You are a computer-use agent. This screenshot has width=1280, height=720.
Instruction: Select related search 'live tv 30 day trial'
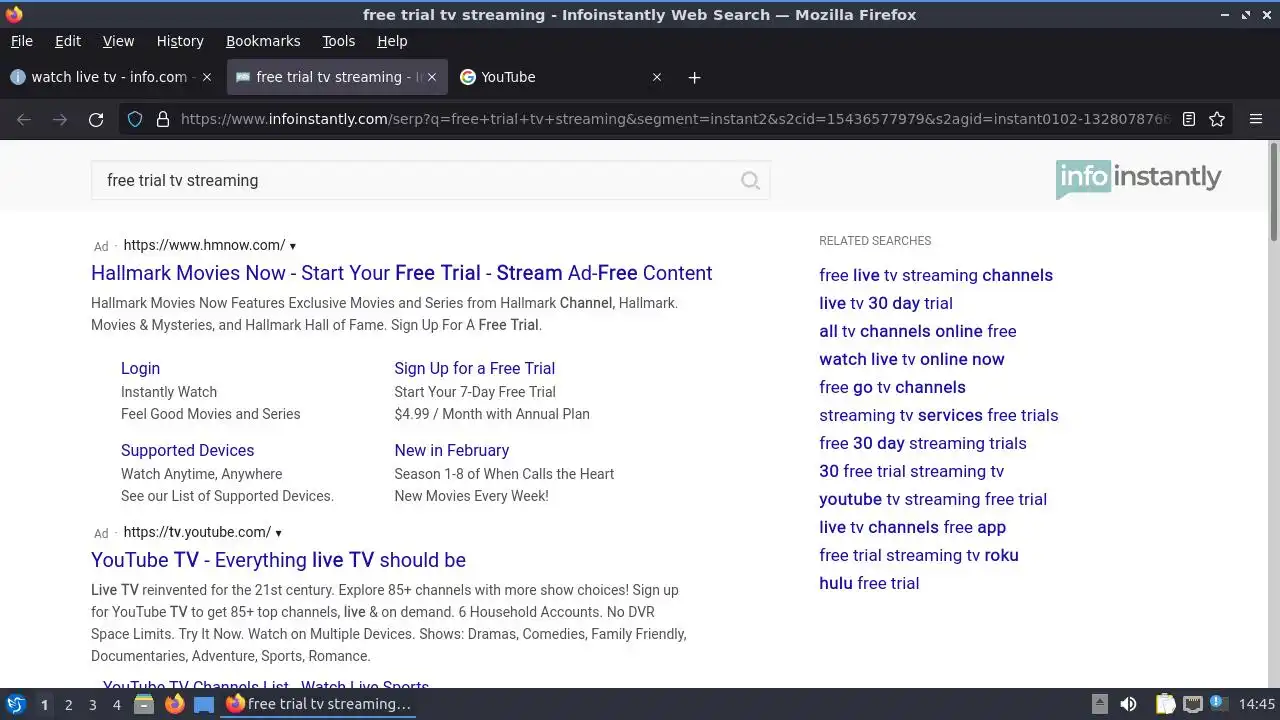coord(886,303)
